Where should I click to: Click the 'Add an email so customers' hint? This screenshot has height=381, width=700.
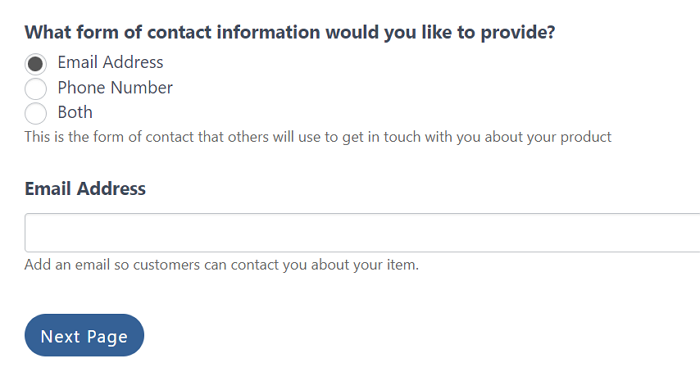click(x=221, y=265)
